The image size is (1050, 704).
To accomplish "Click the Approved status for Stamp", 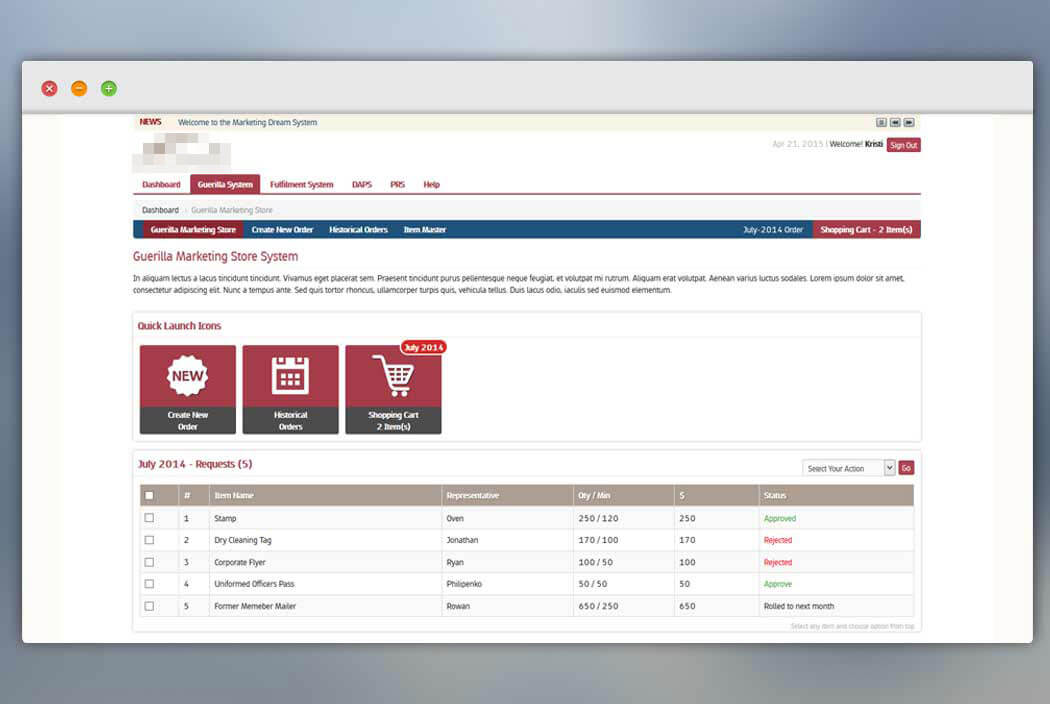I will coord(779,518).
